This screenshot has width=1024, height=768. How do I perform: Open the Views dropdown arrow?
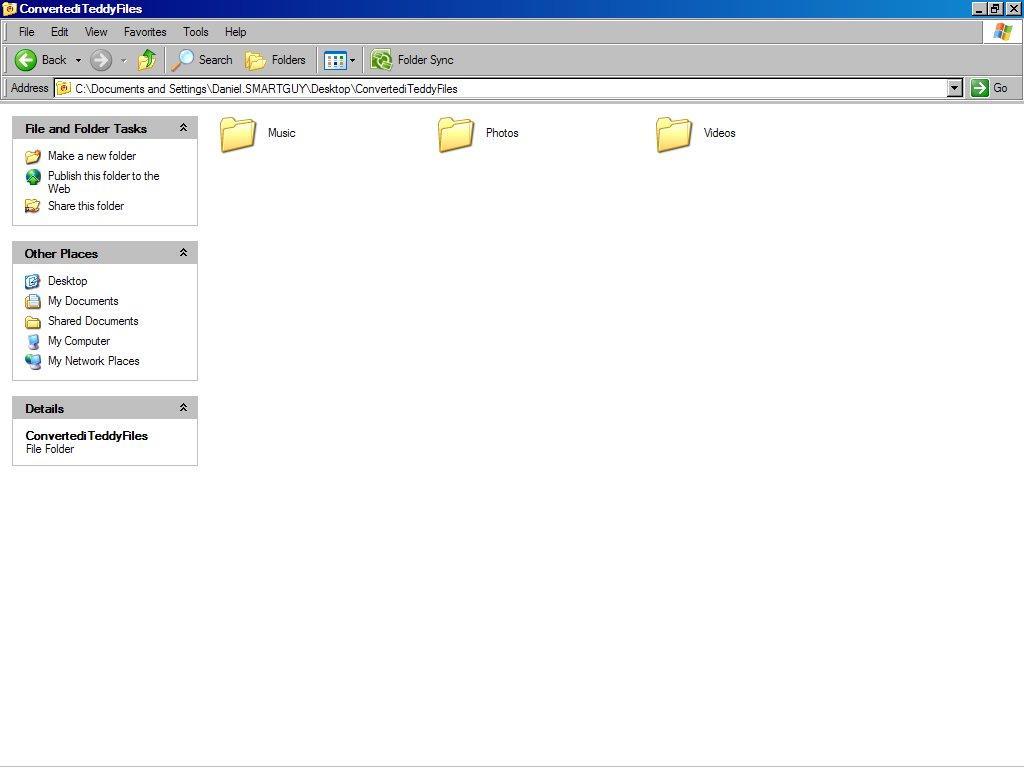351,60
